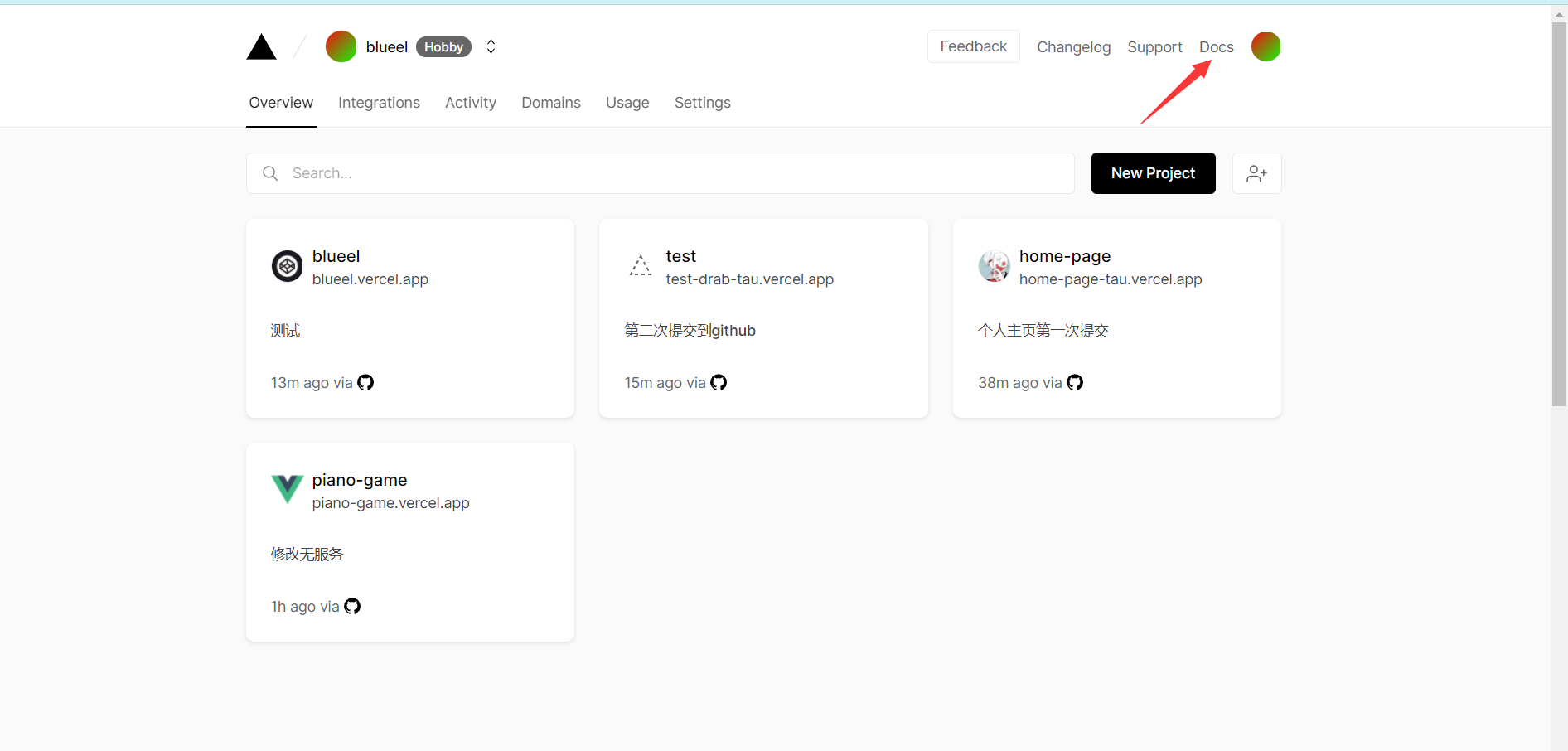This screenshot has height=751, width=1568.
Task: Expand the team switcher chevrons
Action: [x=491, y=46]
